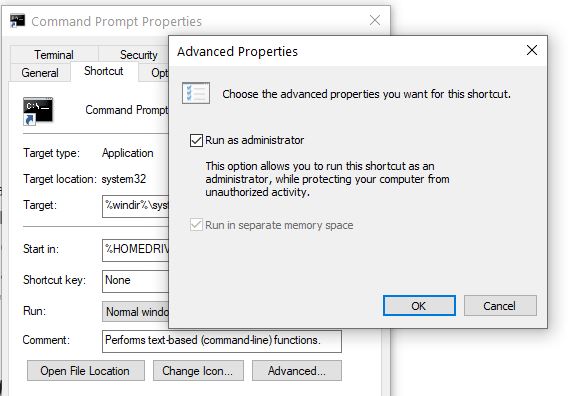The image size is (571, 396).
Task: Close the Command Prompt Properties window
Action: pyautogui.click(x=375, y=20)
